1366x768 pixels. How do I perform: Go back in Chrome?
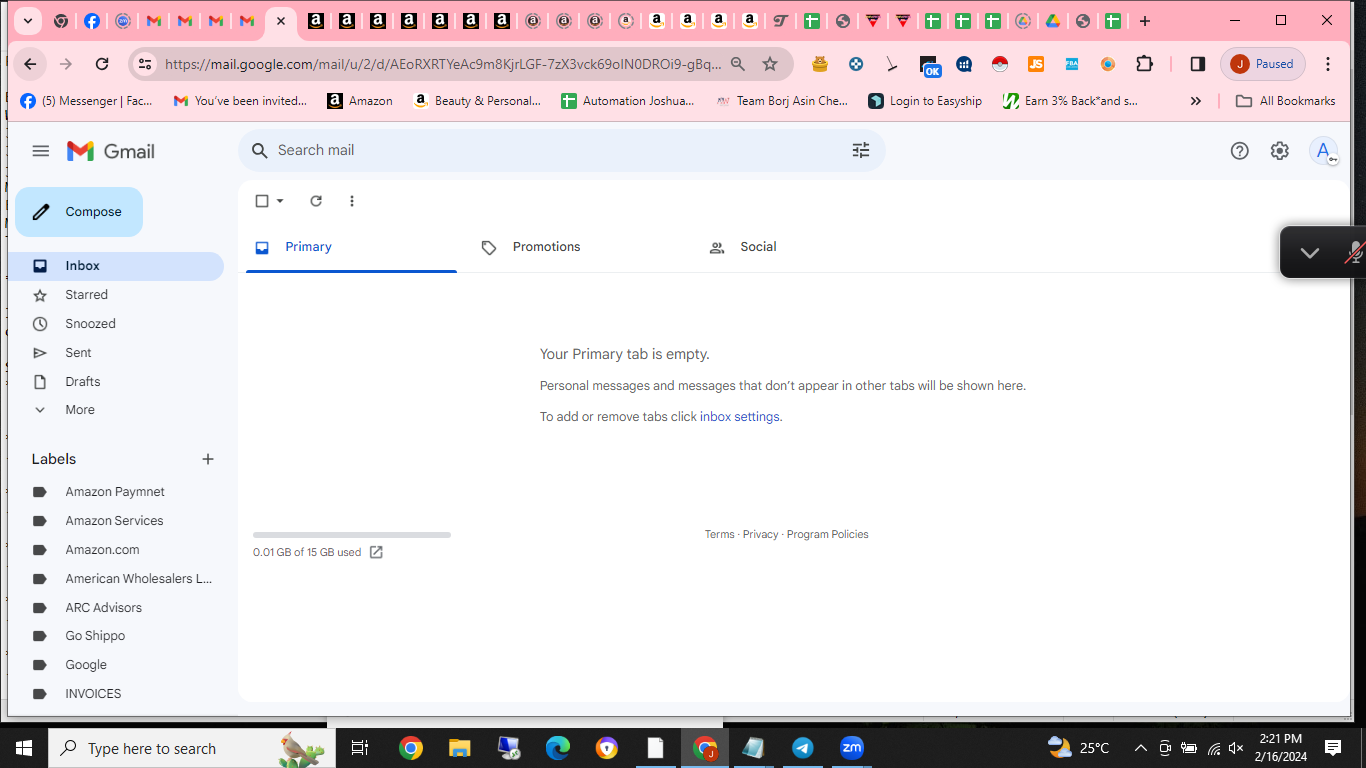click(x=30, y=64)
